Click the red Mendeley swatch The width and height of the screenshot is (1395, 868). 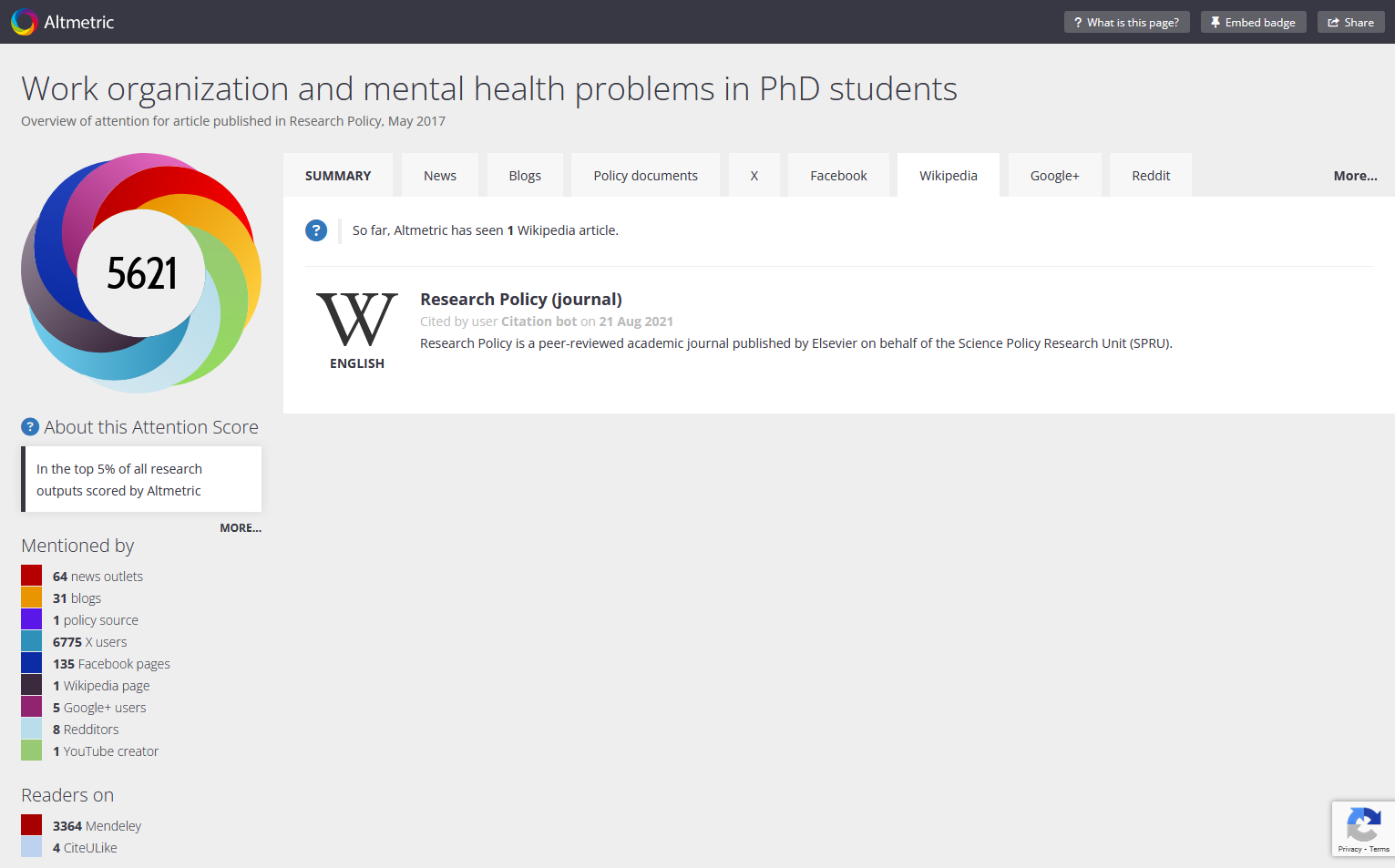31,825
